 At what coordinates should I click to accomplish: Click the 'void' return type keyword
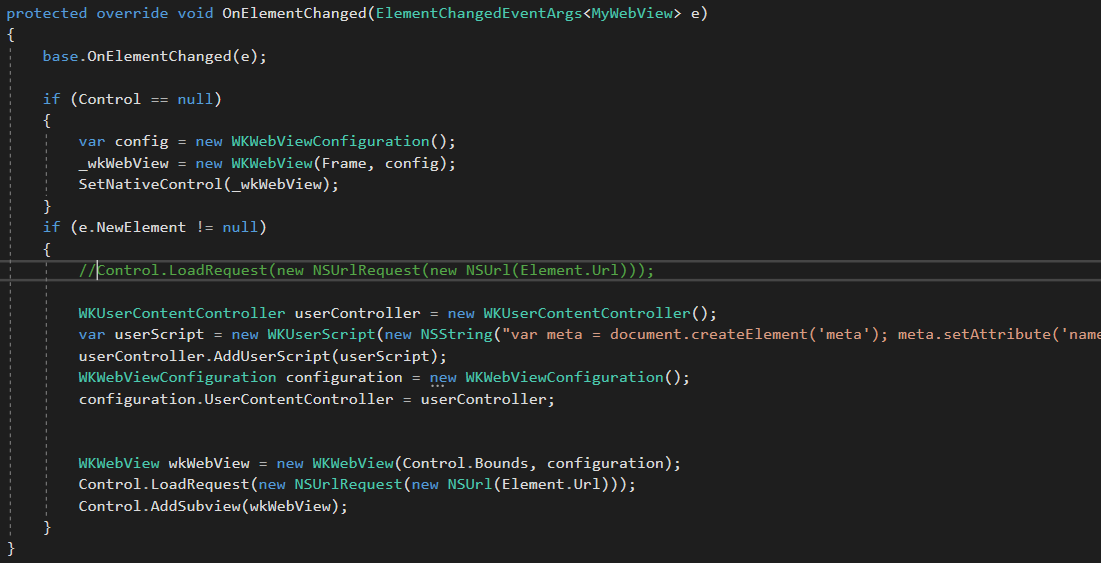(195, 13)
